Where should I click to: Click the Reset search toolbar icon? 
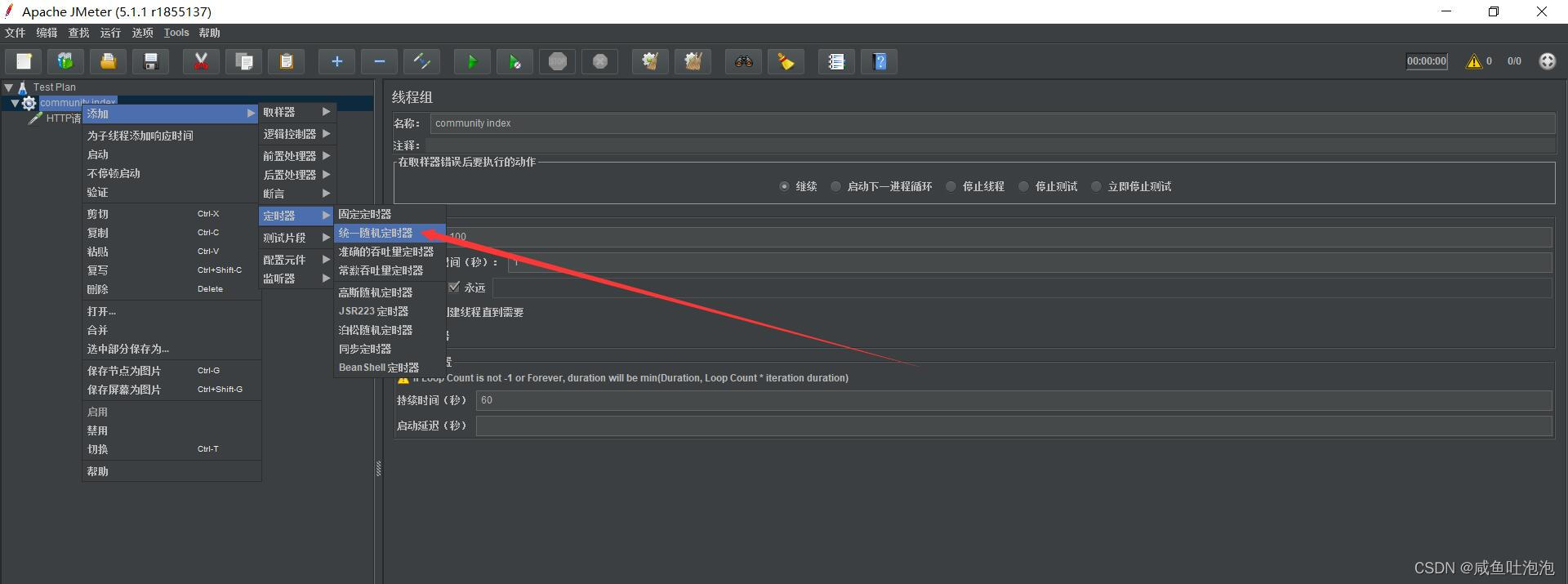click(x=786, y=61)
